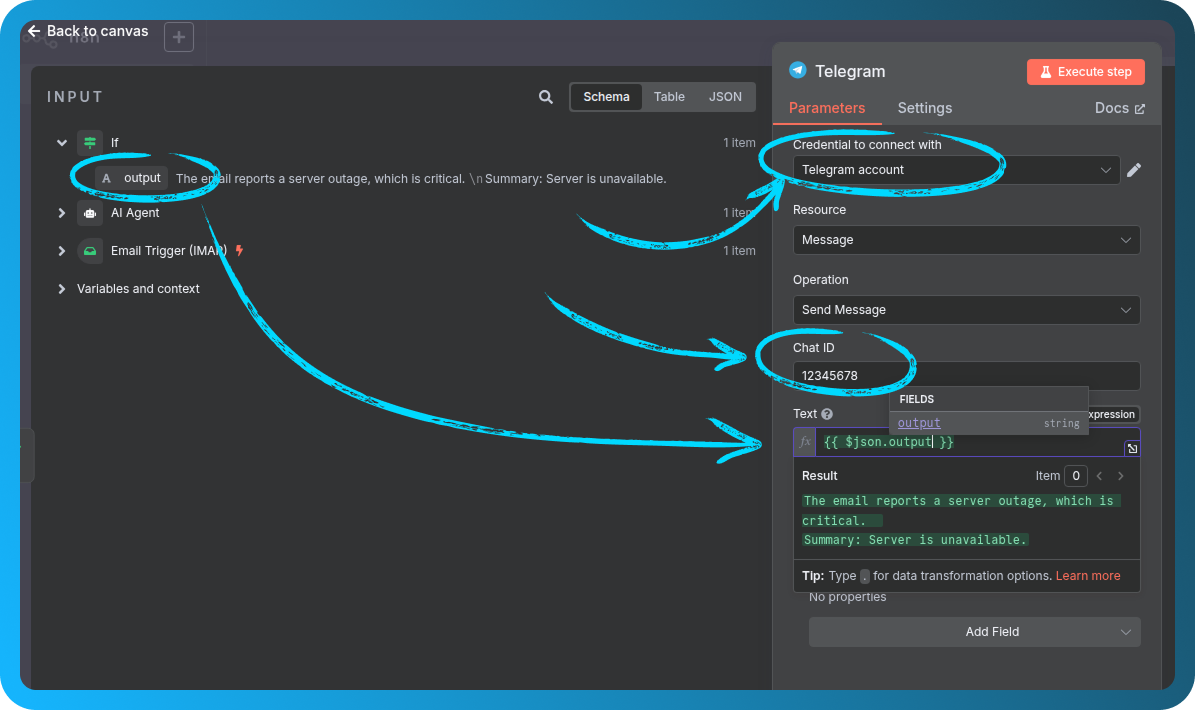The width and height of the screenshot is (1195, 710).
Task: Click the search icon in Input panel
Action: [x=546, y=97]
